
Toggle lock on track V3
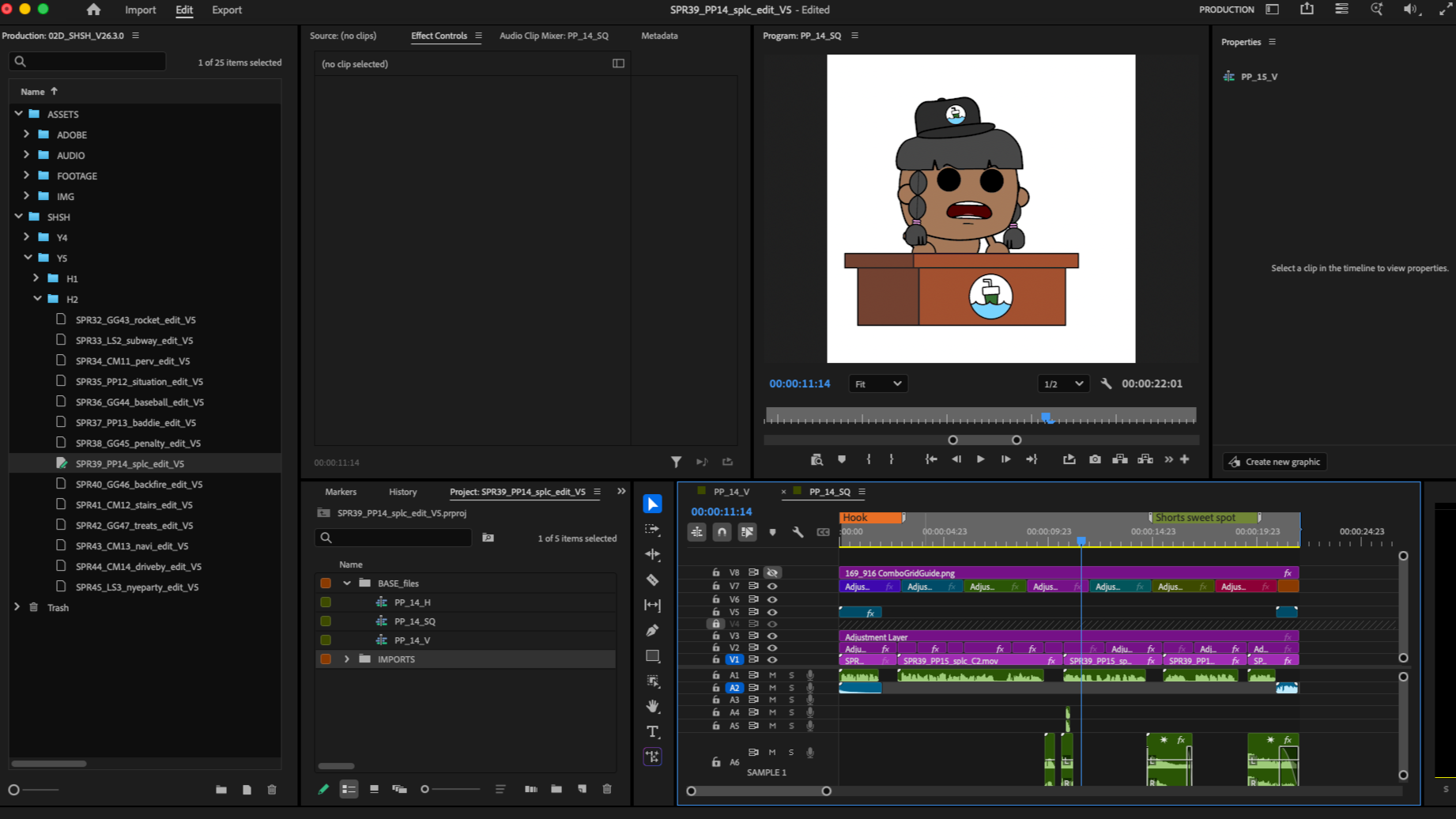point(715,636)
